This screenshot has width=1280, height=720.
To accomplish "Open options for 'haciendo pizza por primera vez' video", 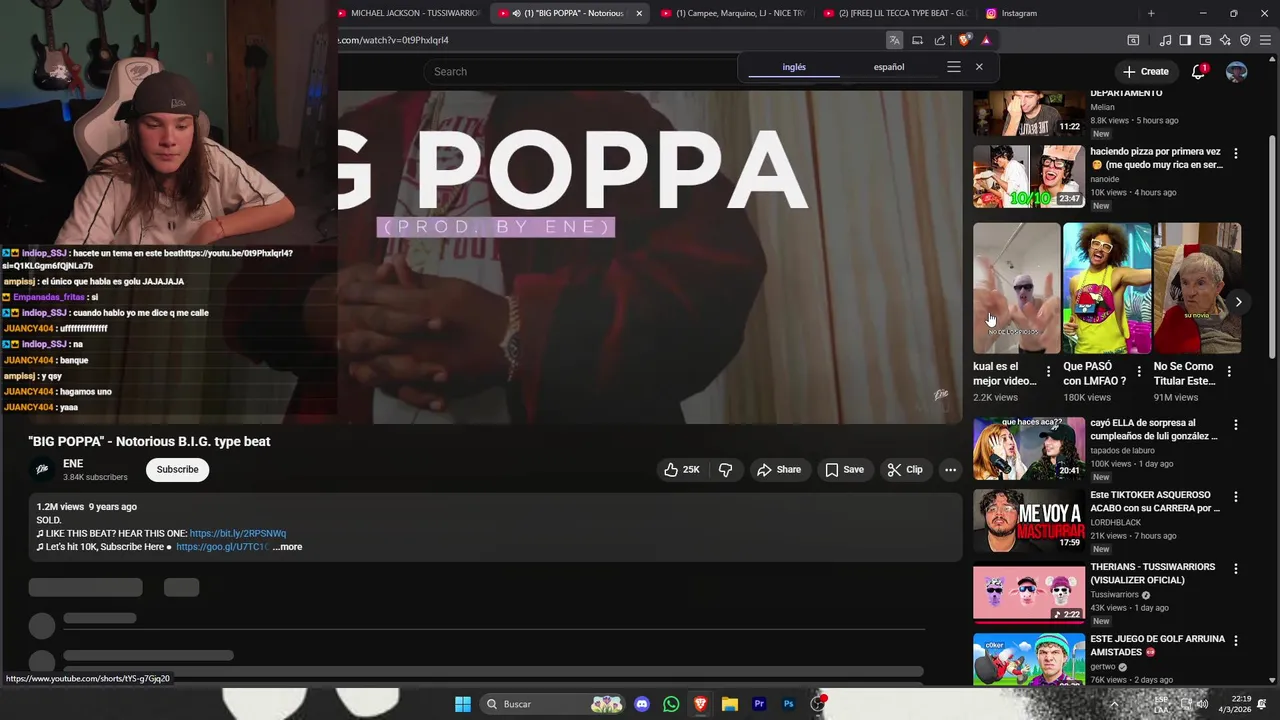I will (1236, 154).
